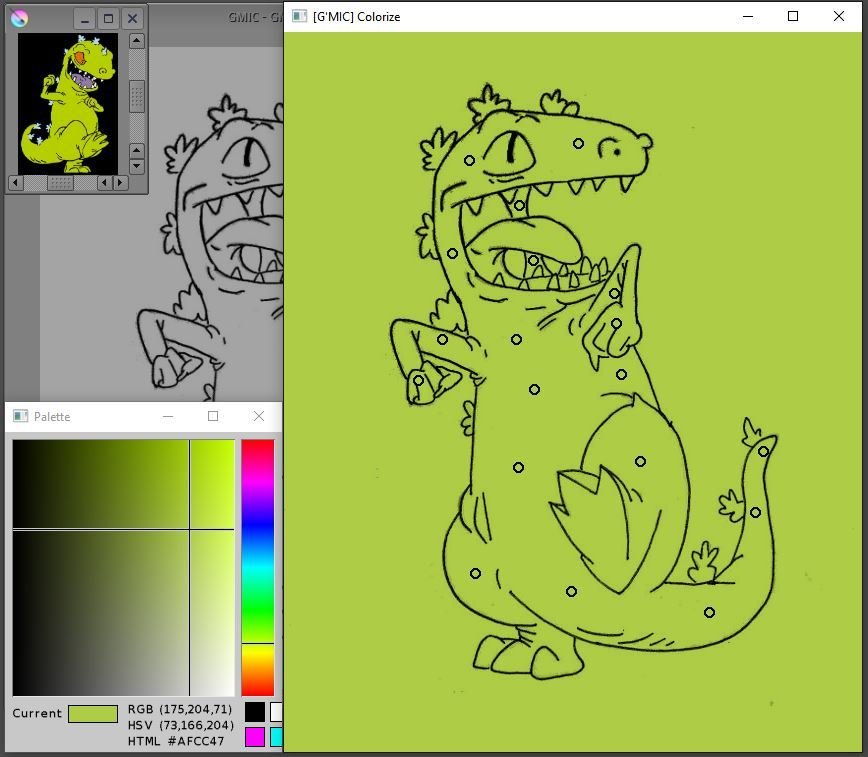Click the "[G'MIC] Colorize" title text

point(356,17)
